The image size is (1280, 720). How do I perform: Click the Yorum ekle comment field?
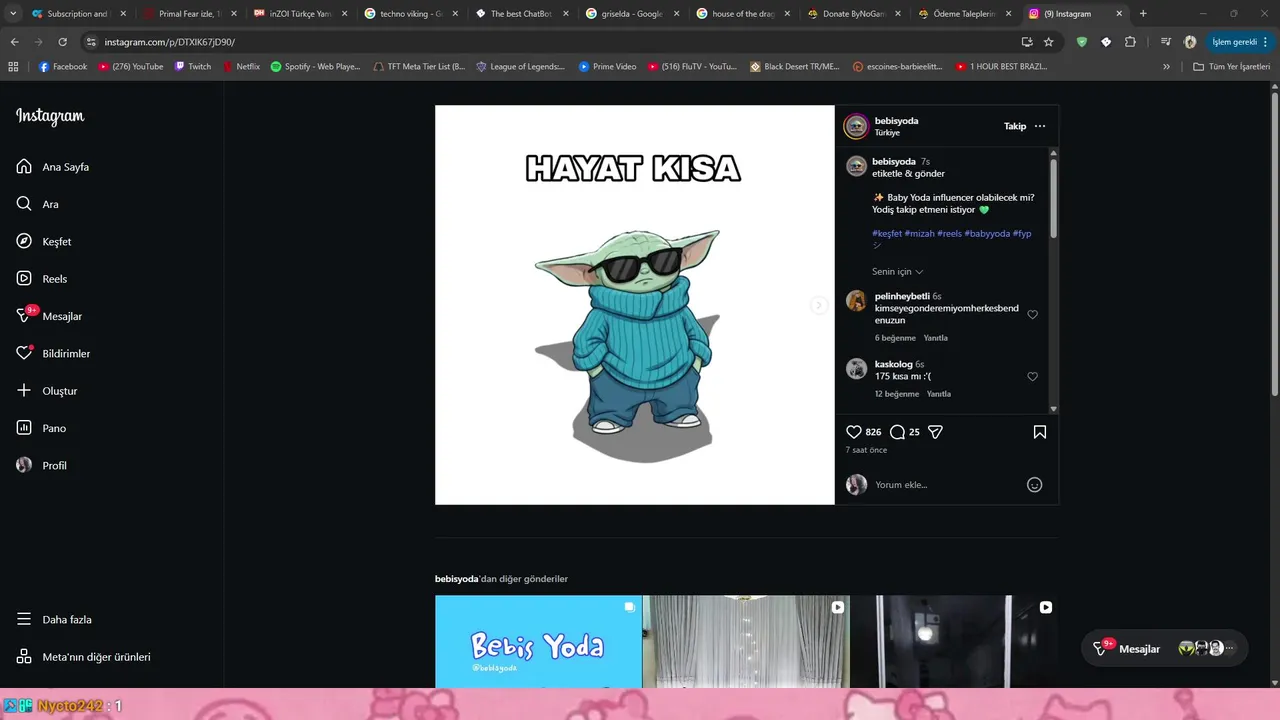point(945,485)
